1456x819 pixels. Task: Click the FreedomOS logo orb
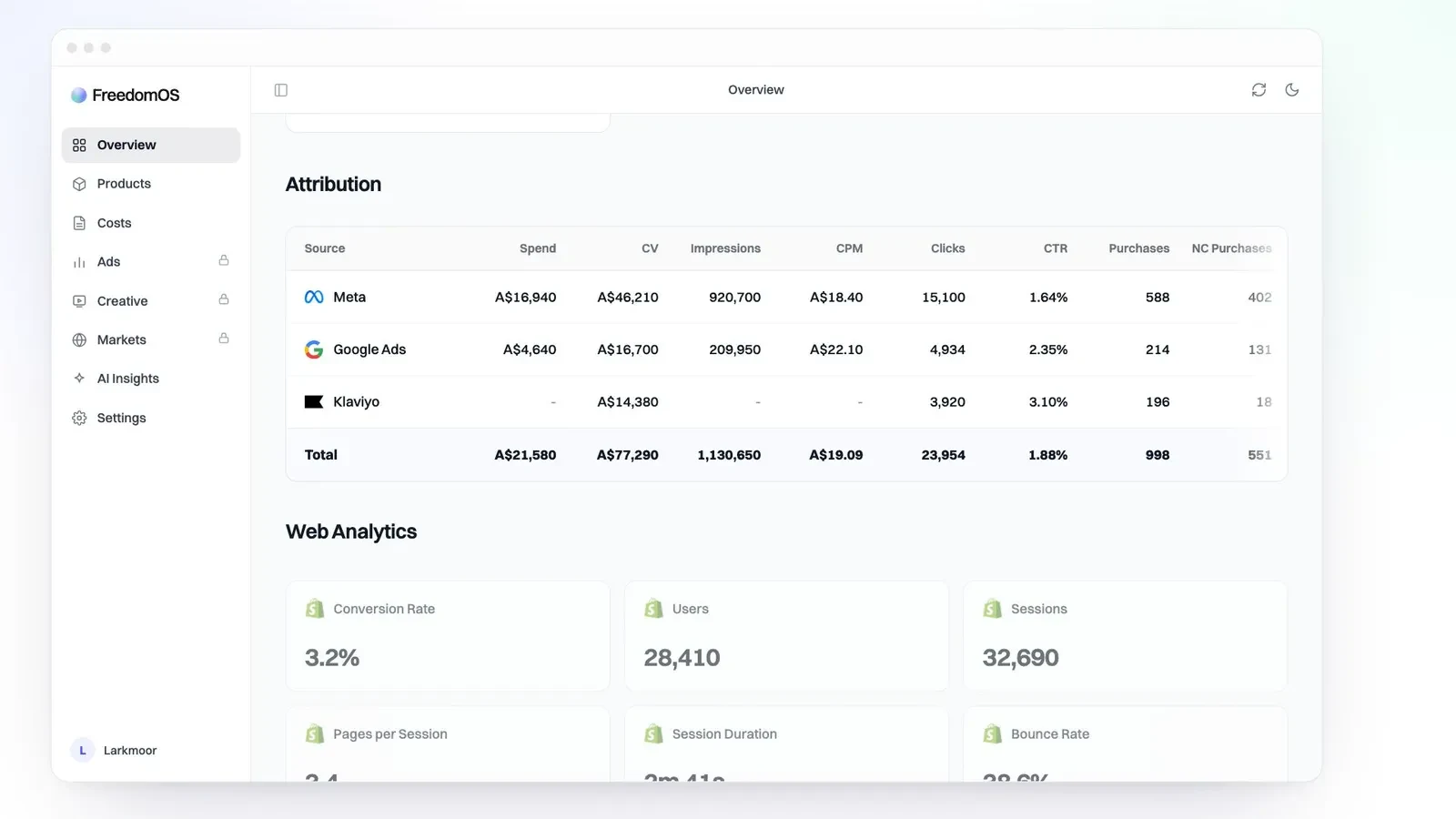tap(79, 95)
